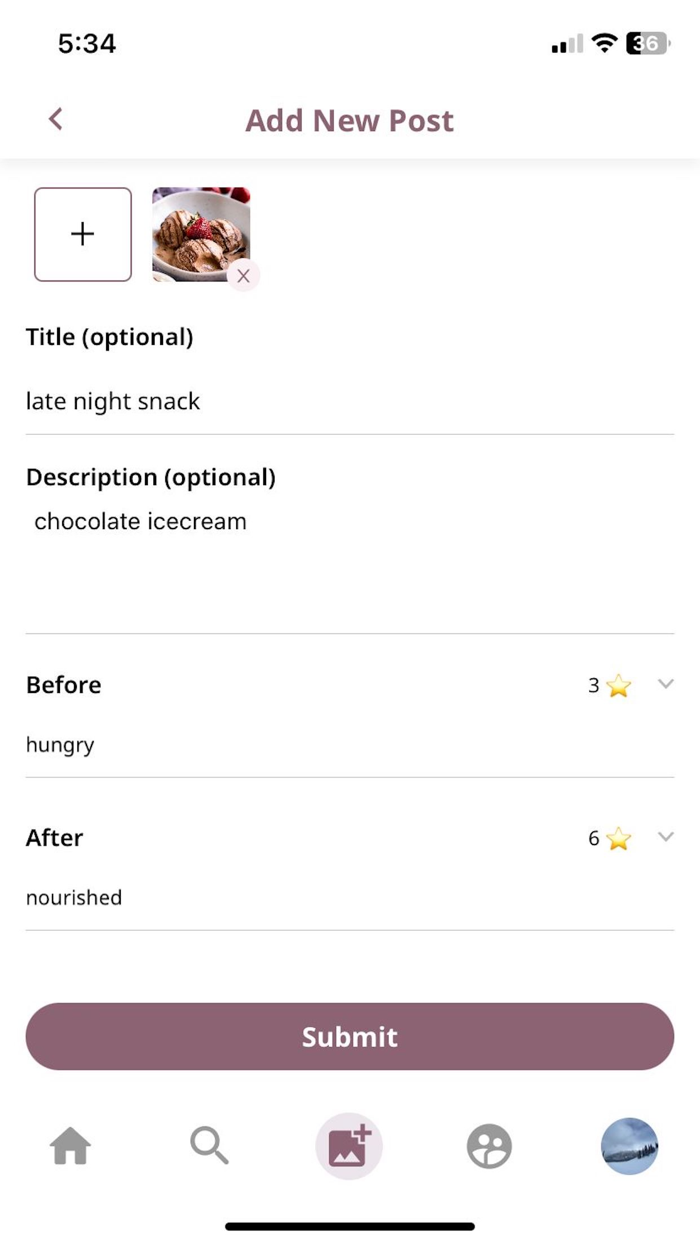Tap the back arrow icon
The height and width of the screenshot is (1244, 700).
coord(56,119)
